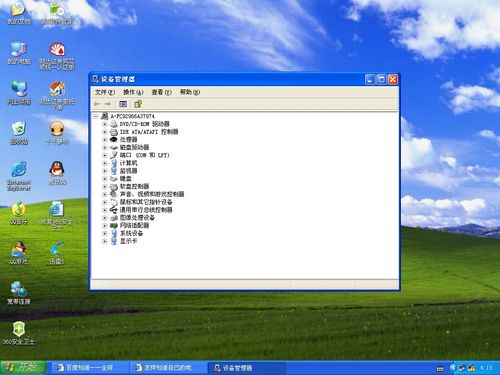The image size is (500, 375).
Task: Open the 操作 menu
Action: pyautogui.click(x=133, y=92)
